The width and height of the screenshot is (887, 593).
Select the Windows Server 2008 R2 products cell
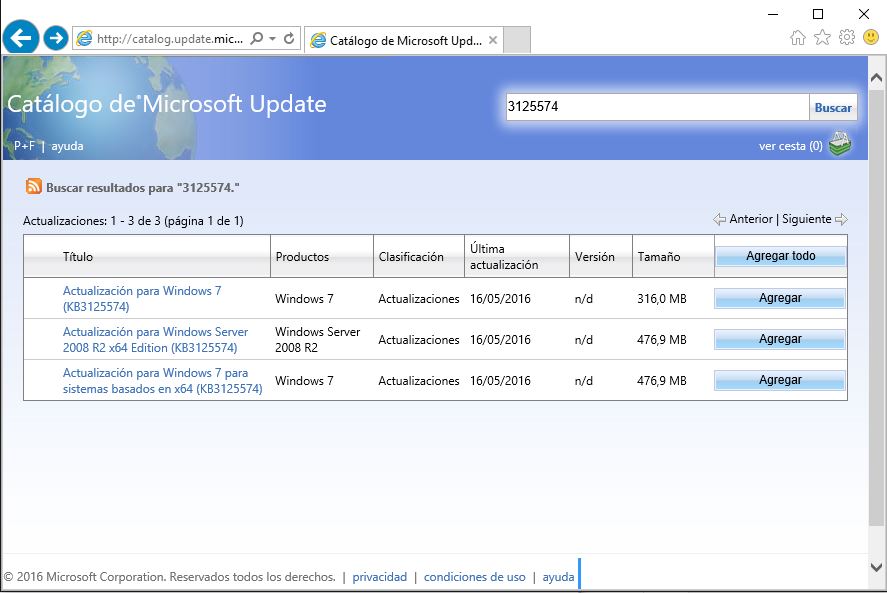(x=317, y=340)
